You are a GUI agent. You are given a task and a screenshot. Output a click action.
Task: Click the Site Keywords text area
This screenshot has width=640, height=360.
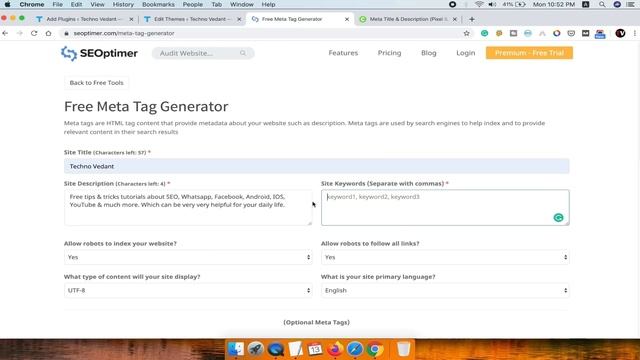click(445, 207)
